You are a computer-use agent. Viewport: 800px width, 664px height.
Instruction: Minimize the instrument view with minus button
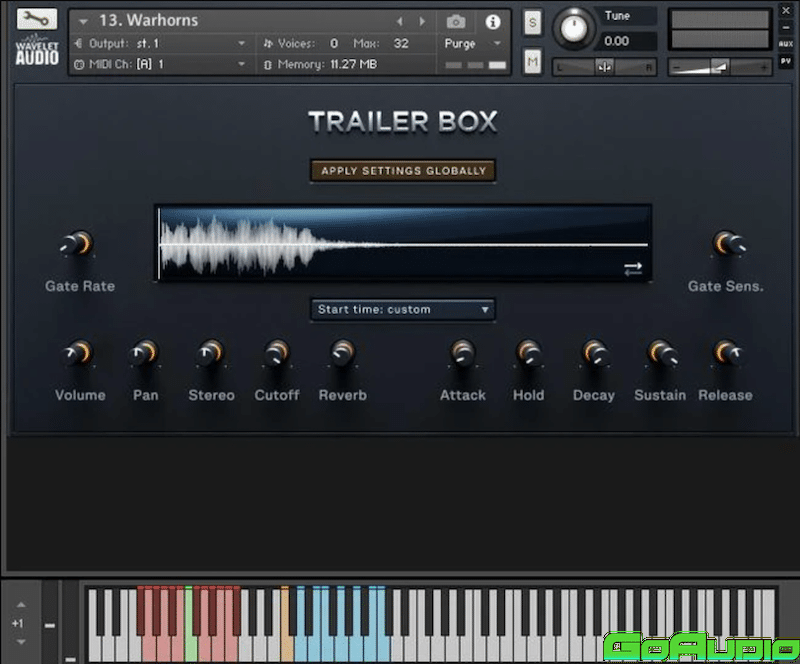[786, 27]
